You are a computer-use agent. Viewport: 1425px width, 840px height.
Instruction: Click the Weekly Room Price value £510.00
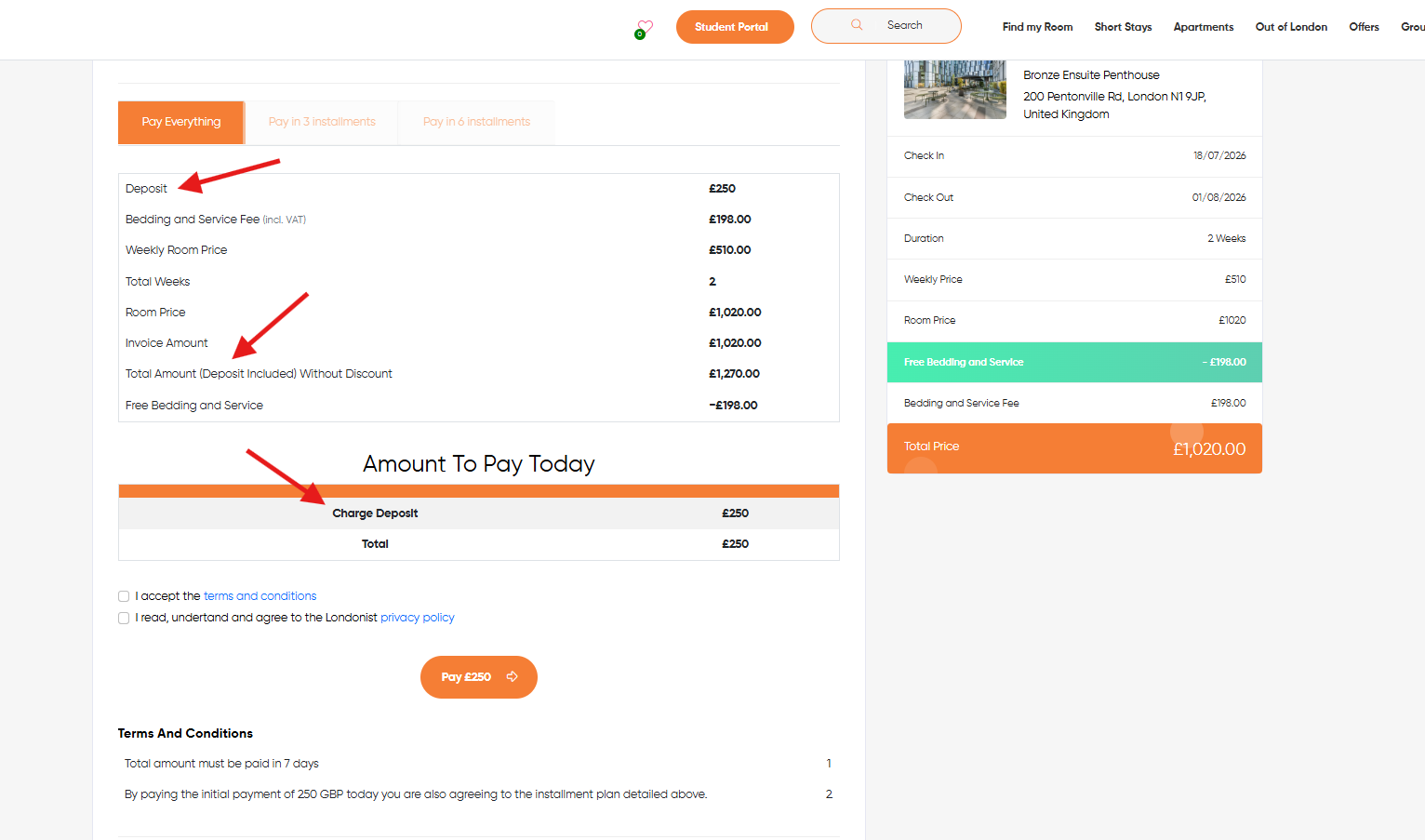(x=729, y=250)
